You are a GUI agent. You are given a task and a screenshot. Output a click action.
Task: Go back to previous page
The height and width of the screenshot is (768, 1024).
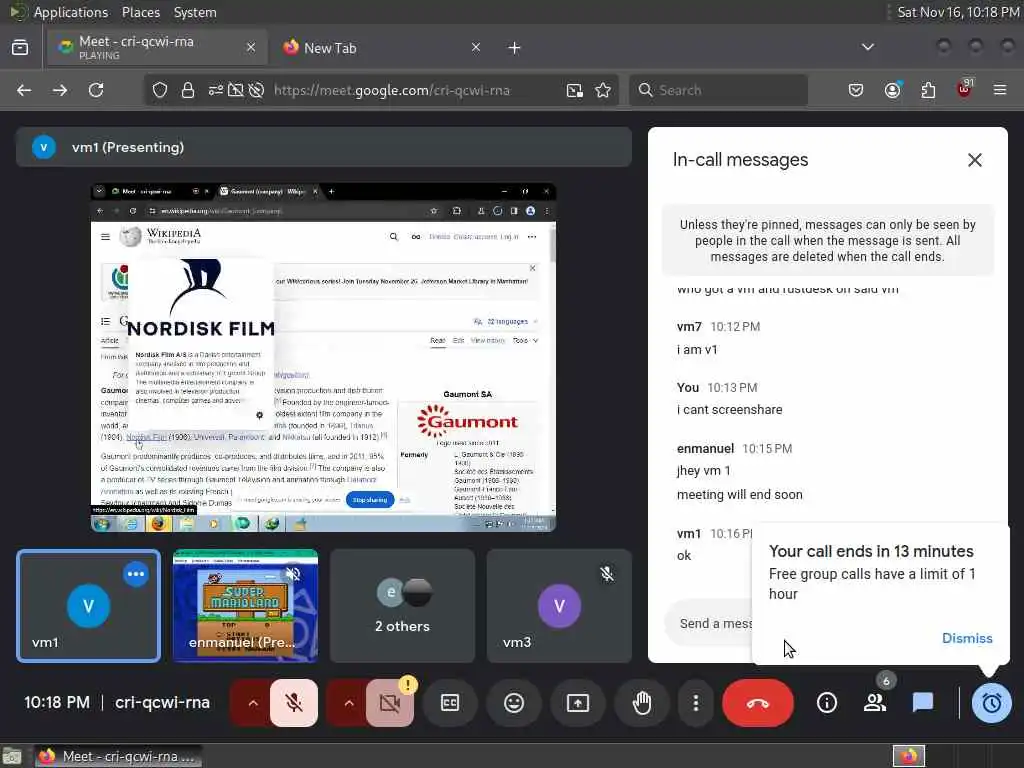pos(24,90)
